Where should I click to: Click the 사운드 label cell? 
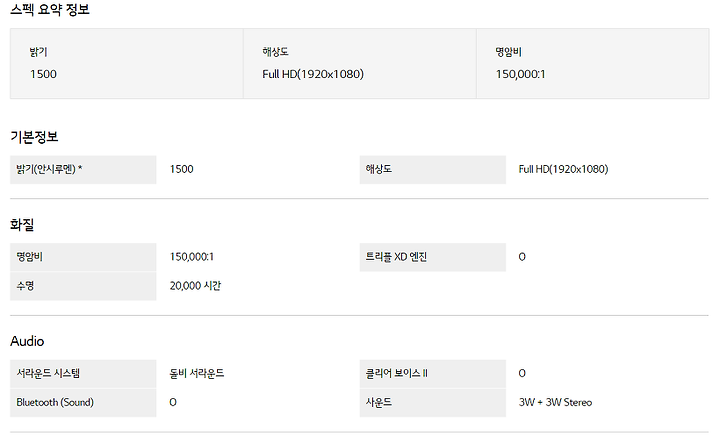coord(433,402)
